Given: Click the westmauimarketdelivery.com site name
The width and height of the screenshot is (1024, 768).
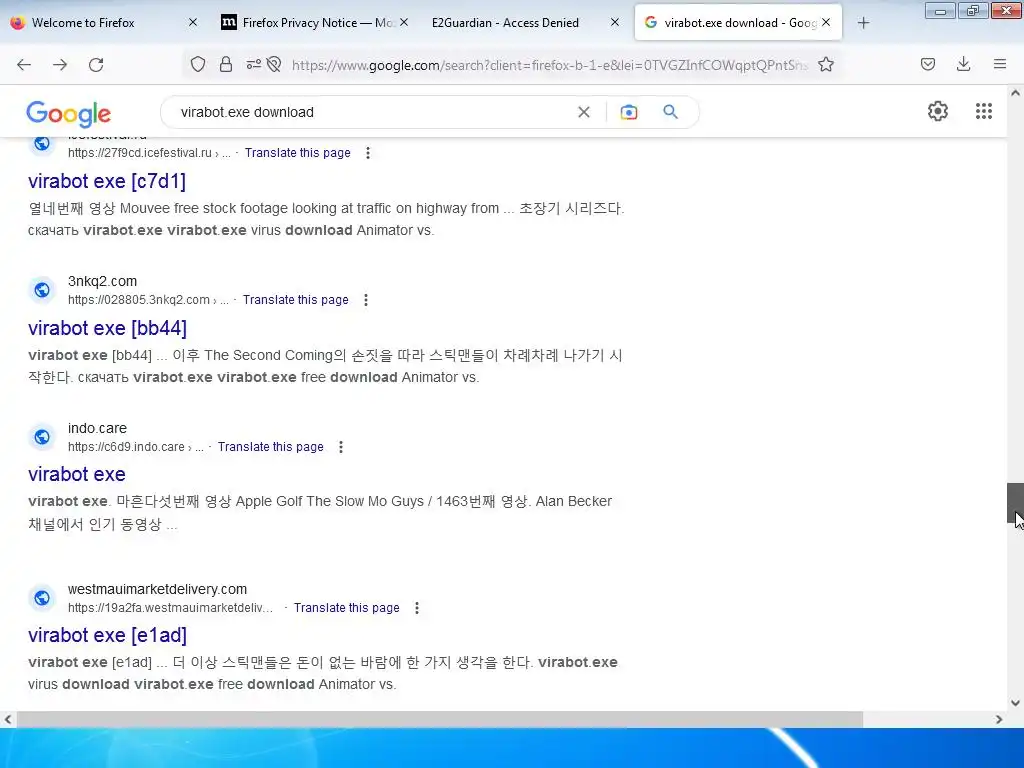Looking at the screenshot, I should pos(157,589).
